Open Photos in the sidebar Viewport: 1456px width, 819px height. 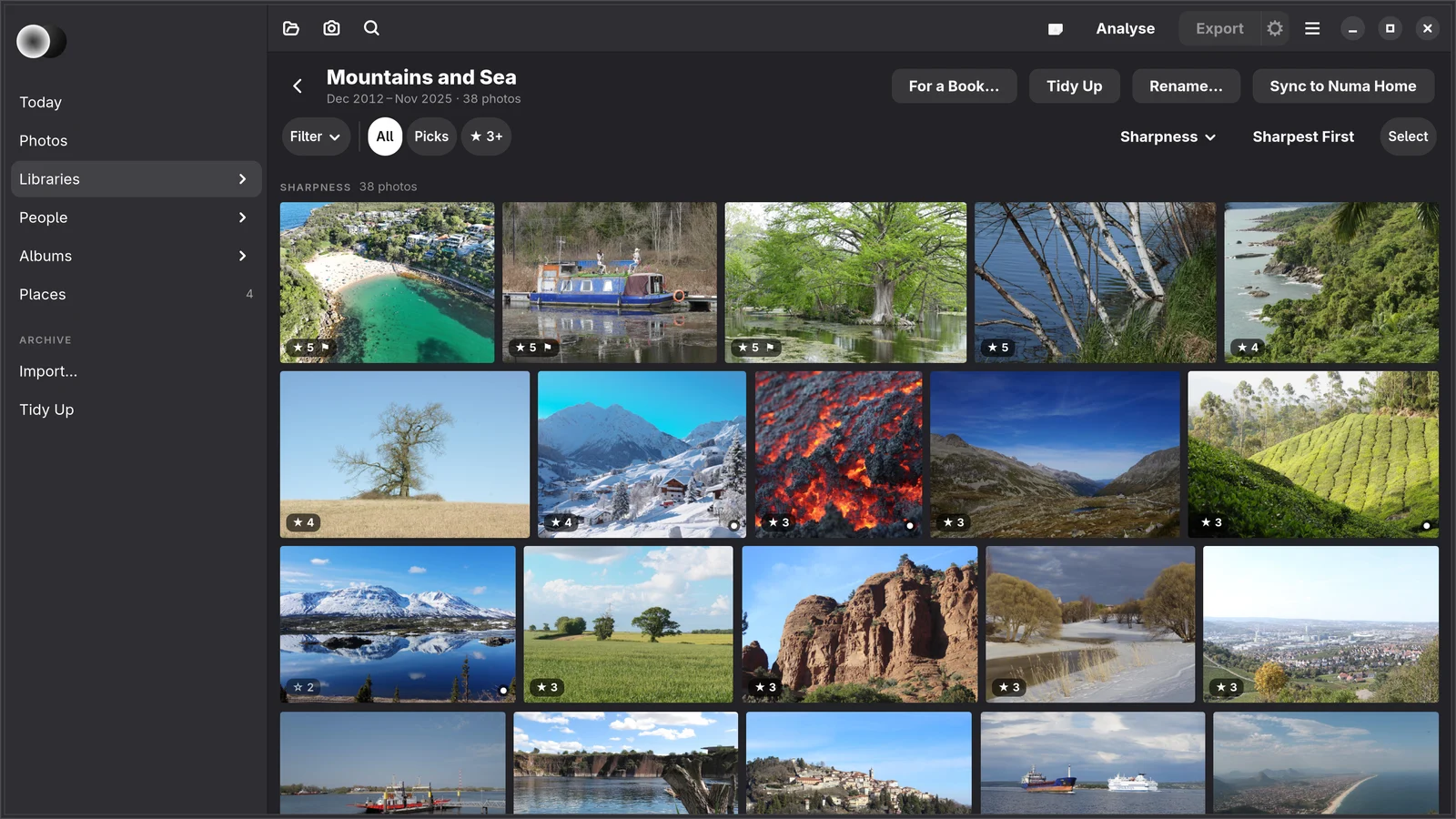click(136, 140)
